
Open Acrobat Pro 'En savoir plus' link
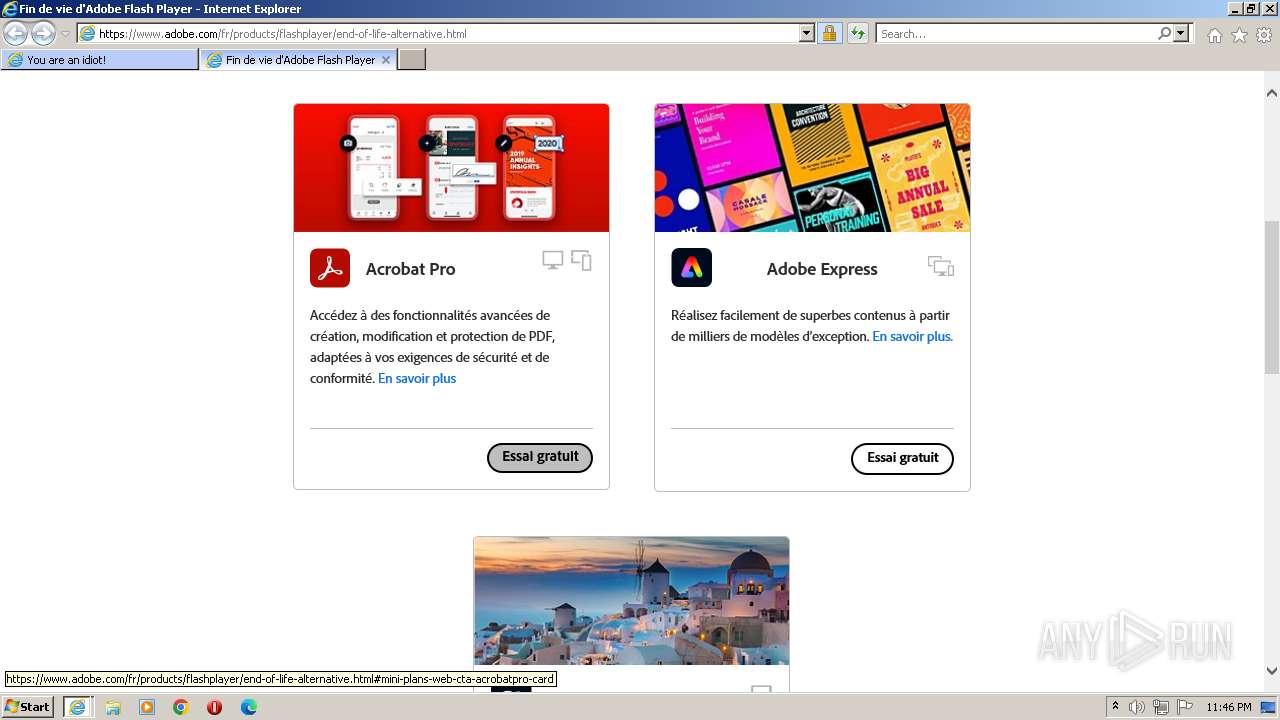click(x=417, y=378)
